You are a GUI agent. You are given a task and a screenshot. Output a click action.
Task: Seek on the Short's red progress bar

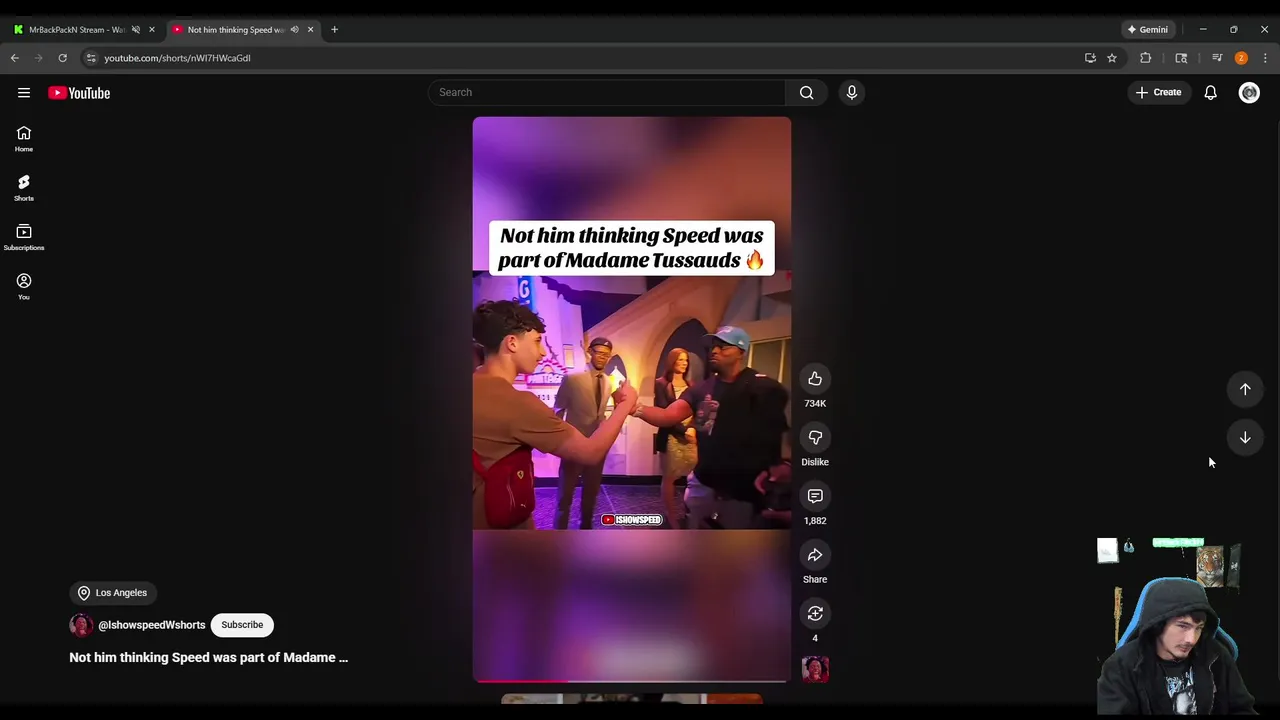coord(632,681)
